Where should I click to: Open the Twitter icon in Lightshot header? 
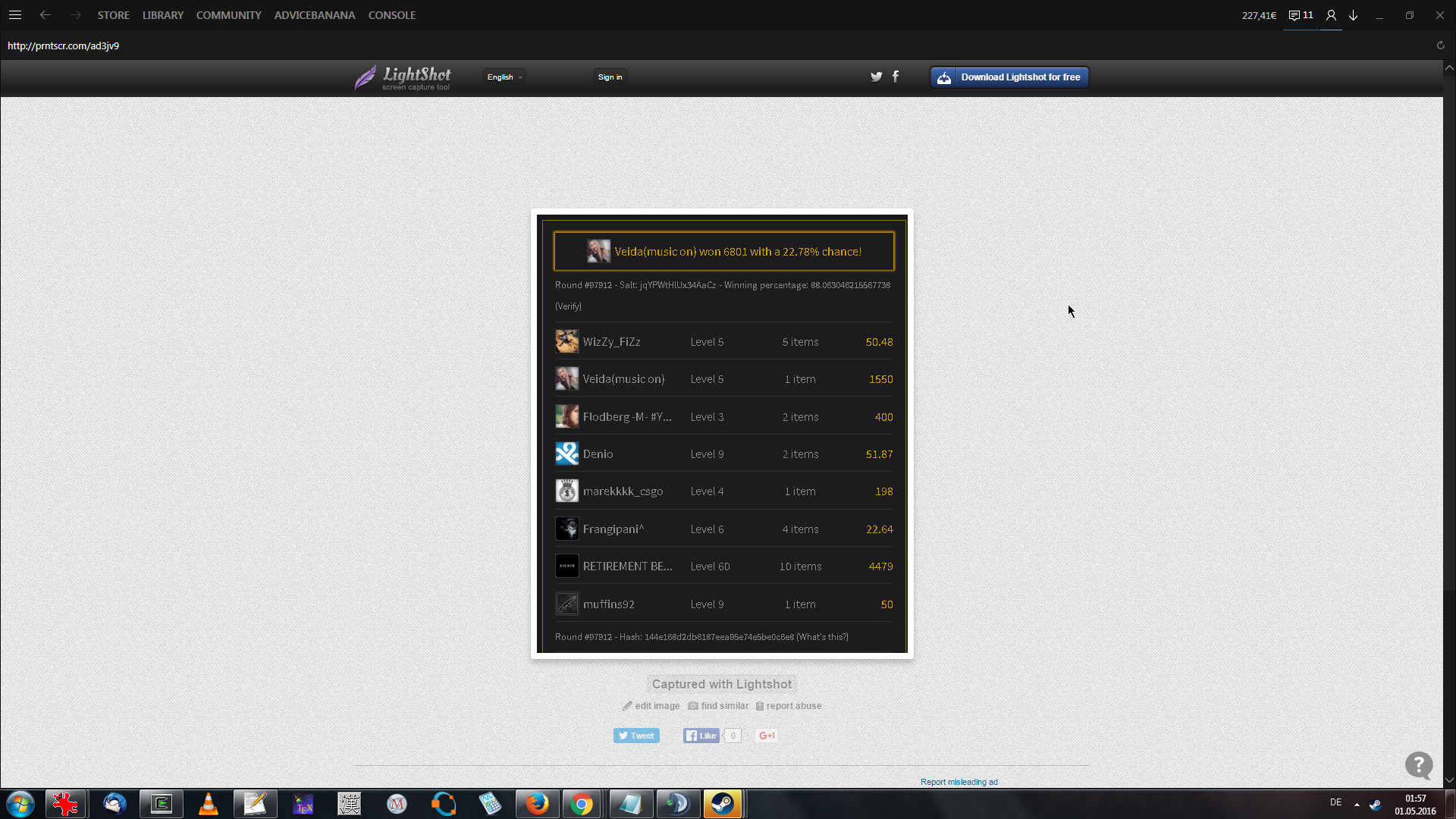point(876,77)
